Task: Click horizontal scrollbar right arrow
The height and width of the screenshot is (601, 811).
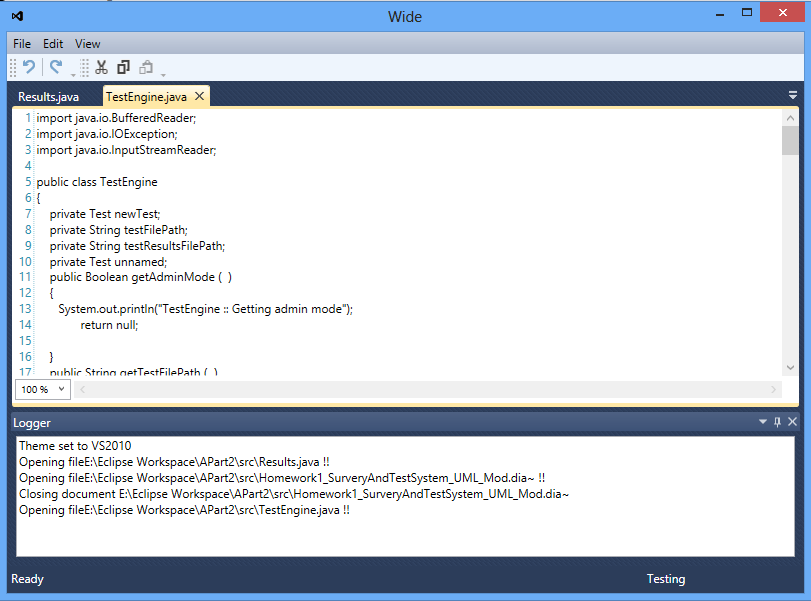Action: point(773,389)
